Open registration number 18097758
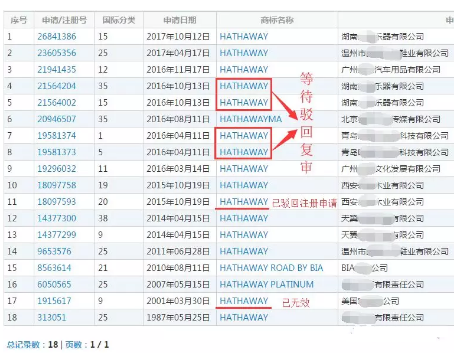 [57, 185]
